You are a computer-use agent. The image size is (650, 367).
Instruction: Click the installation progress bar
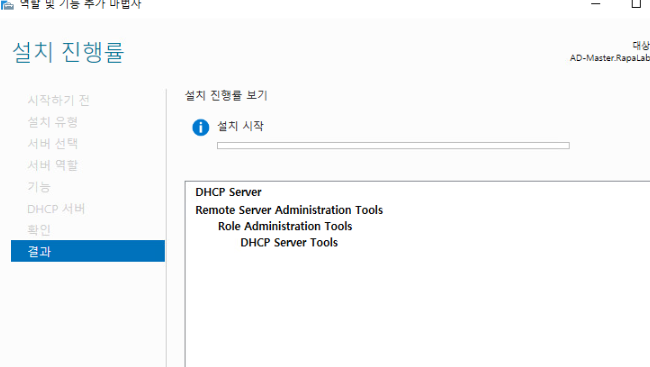click(x=393, y=146)
